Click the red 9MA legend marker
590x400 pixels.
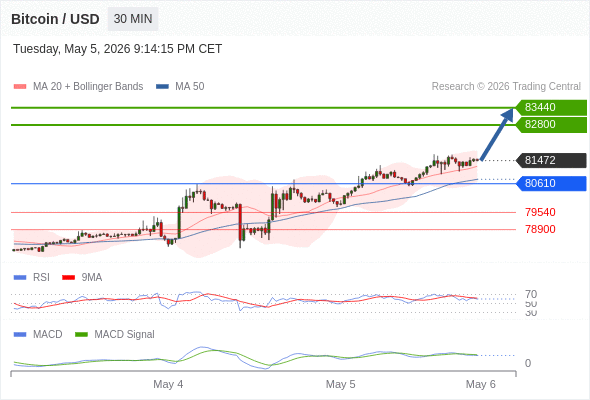(68, 278)
